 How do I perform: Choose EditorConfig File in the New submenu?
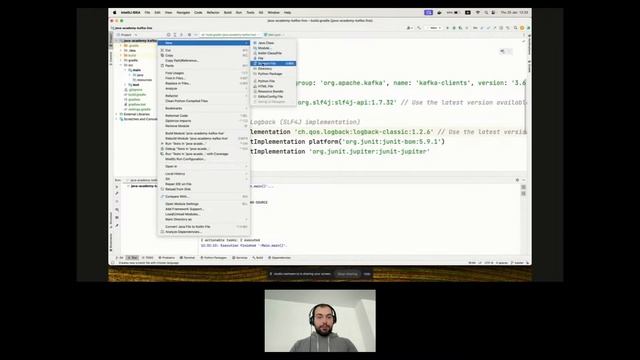coord(273,97)
